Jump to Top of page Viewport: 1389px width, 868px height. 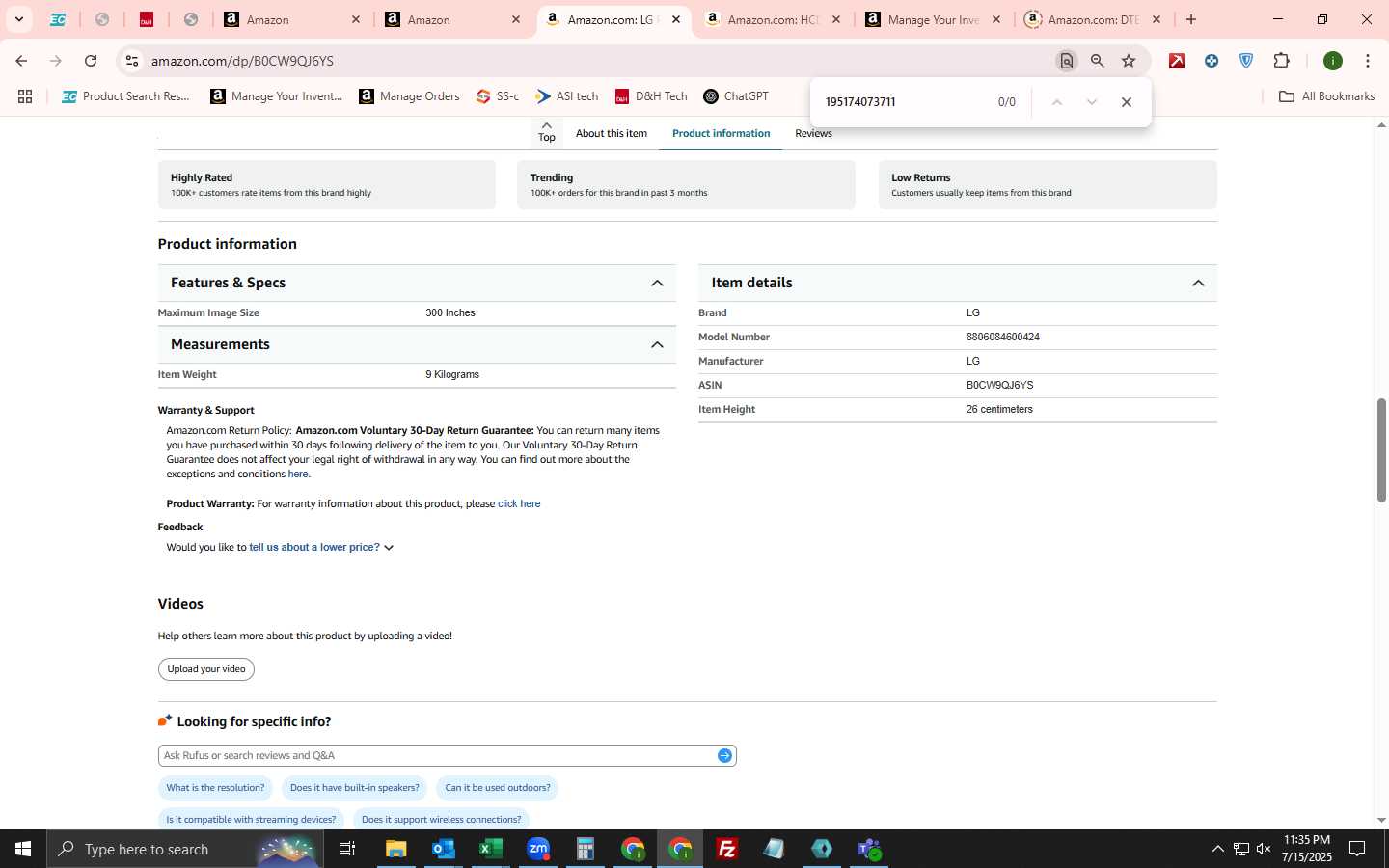click(x=547, y=132)
